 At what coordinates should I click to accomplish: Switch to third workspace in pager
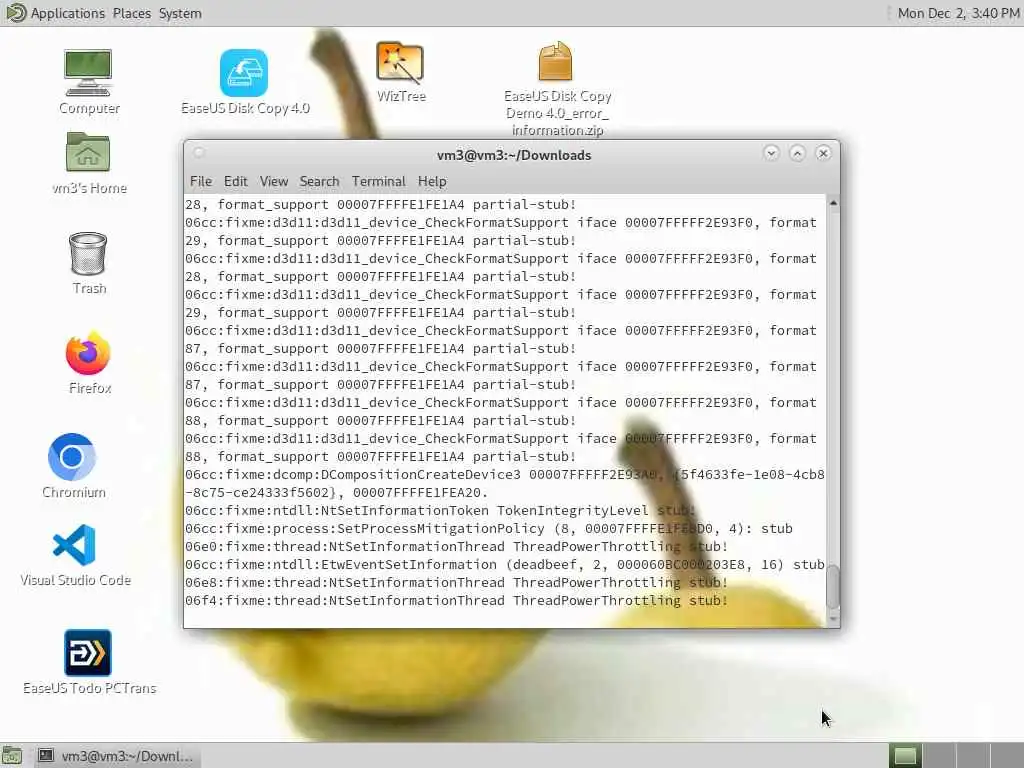point(973,756)
